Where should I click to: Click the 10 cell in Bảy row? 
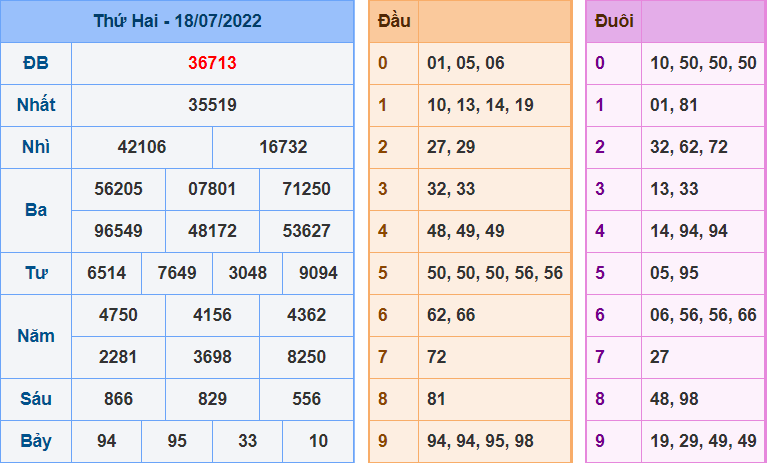tap(318, 441)
